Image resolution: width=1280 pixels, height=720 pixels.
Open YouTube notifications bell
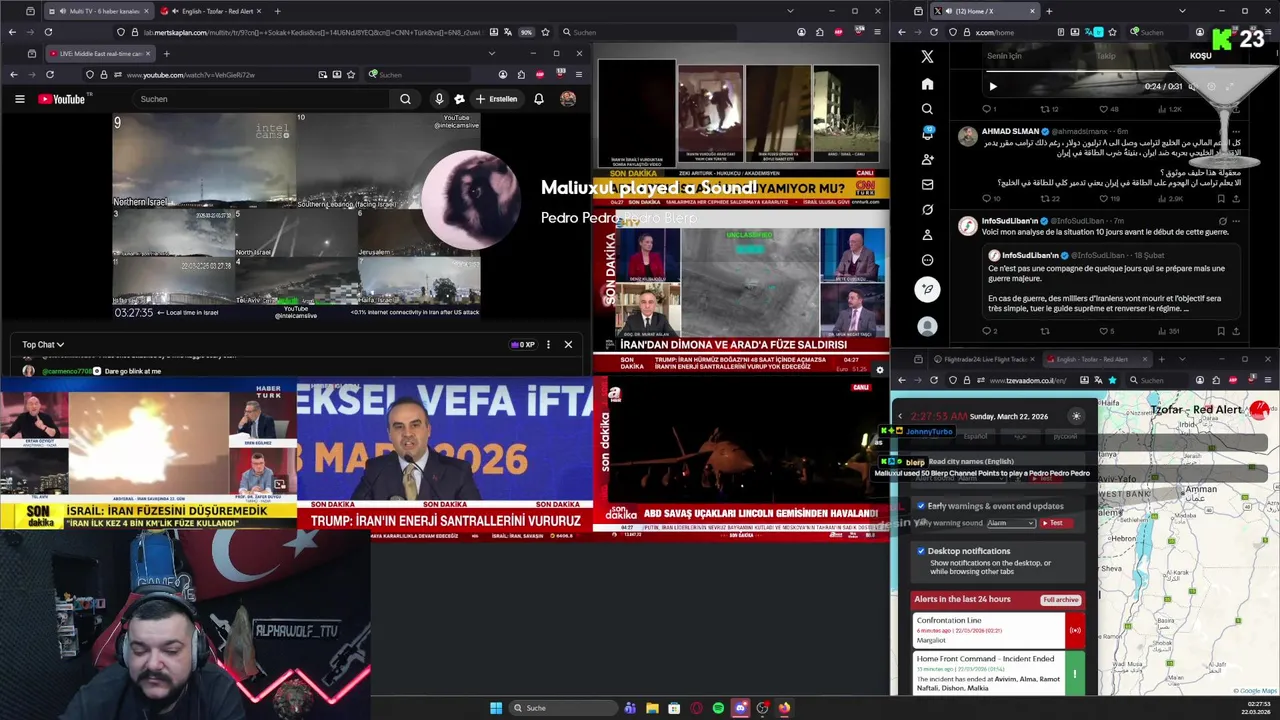click(x=538, y=99)
